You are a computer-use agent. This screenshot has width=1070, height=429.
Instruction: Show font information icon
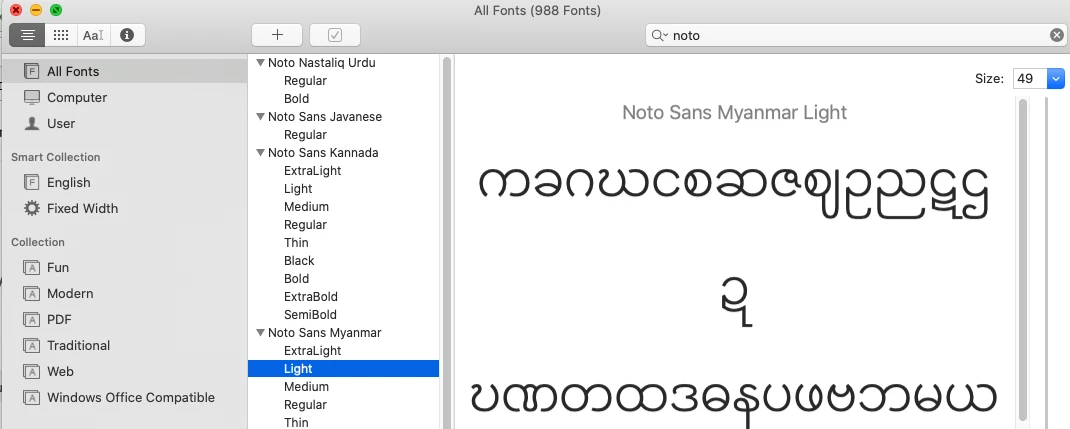coord(127,35)
